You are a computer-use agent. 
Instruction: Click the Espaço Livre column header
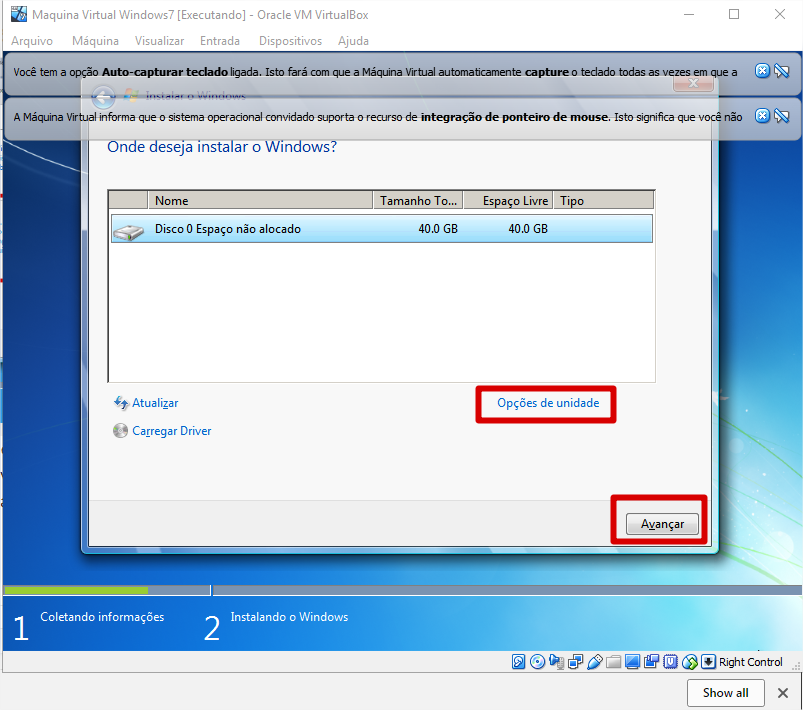(x=508, y=200)
